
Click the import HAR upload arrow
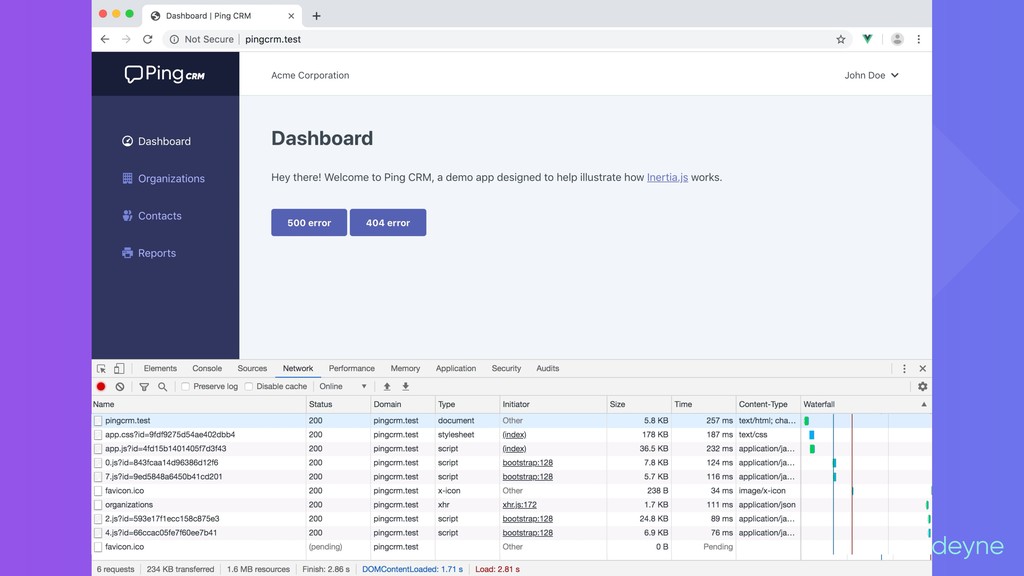(x=387, y=387)
